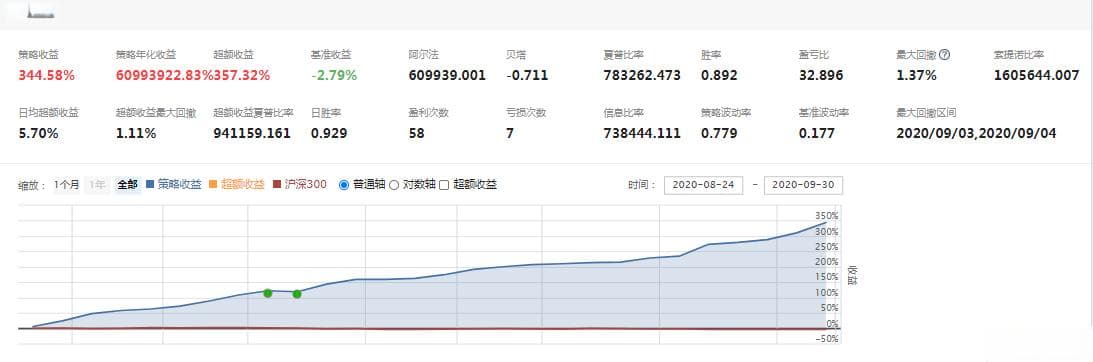Click the 胜率 value 0.892
The width and height of the screenshot is (1093, 362).
pos(719,75)
